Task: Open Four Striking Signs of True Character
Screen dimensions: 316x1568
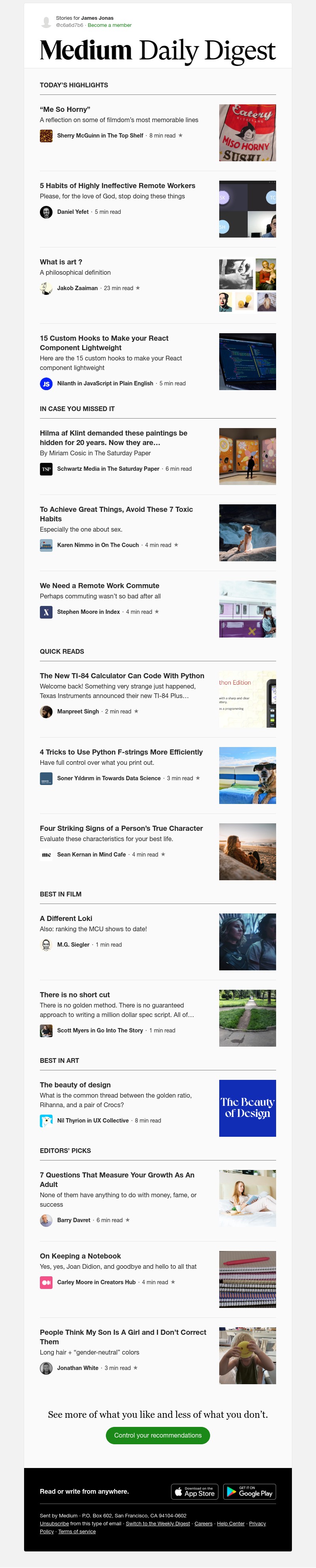Action: [121, 828]
